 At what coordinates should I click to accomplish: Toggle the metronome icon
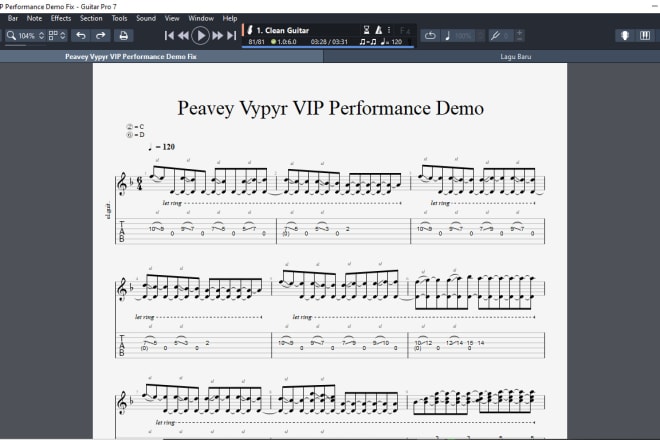379,30
